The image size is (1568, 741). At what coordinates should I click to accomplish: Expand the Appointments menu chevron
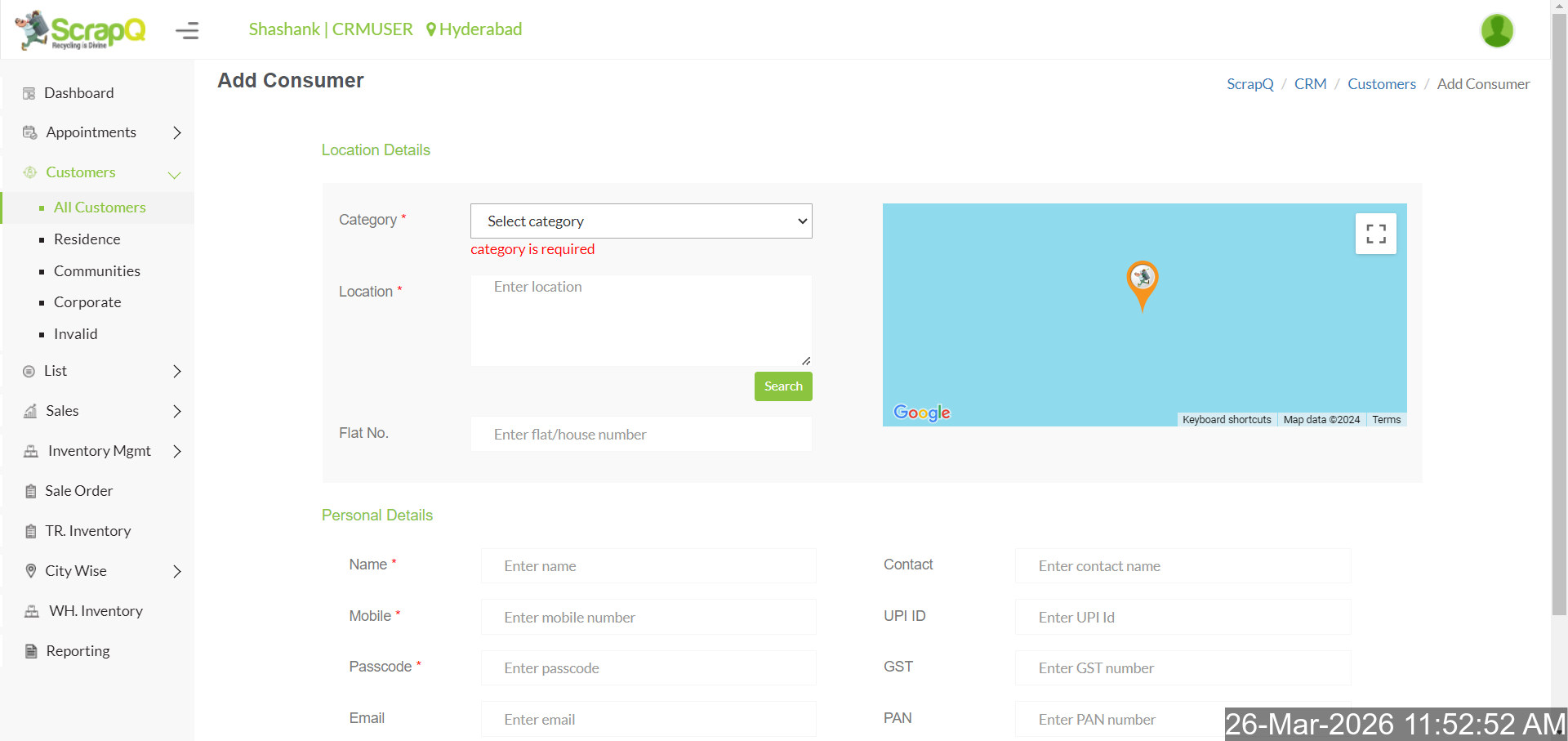click(x=176, y=132)
